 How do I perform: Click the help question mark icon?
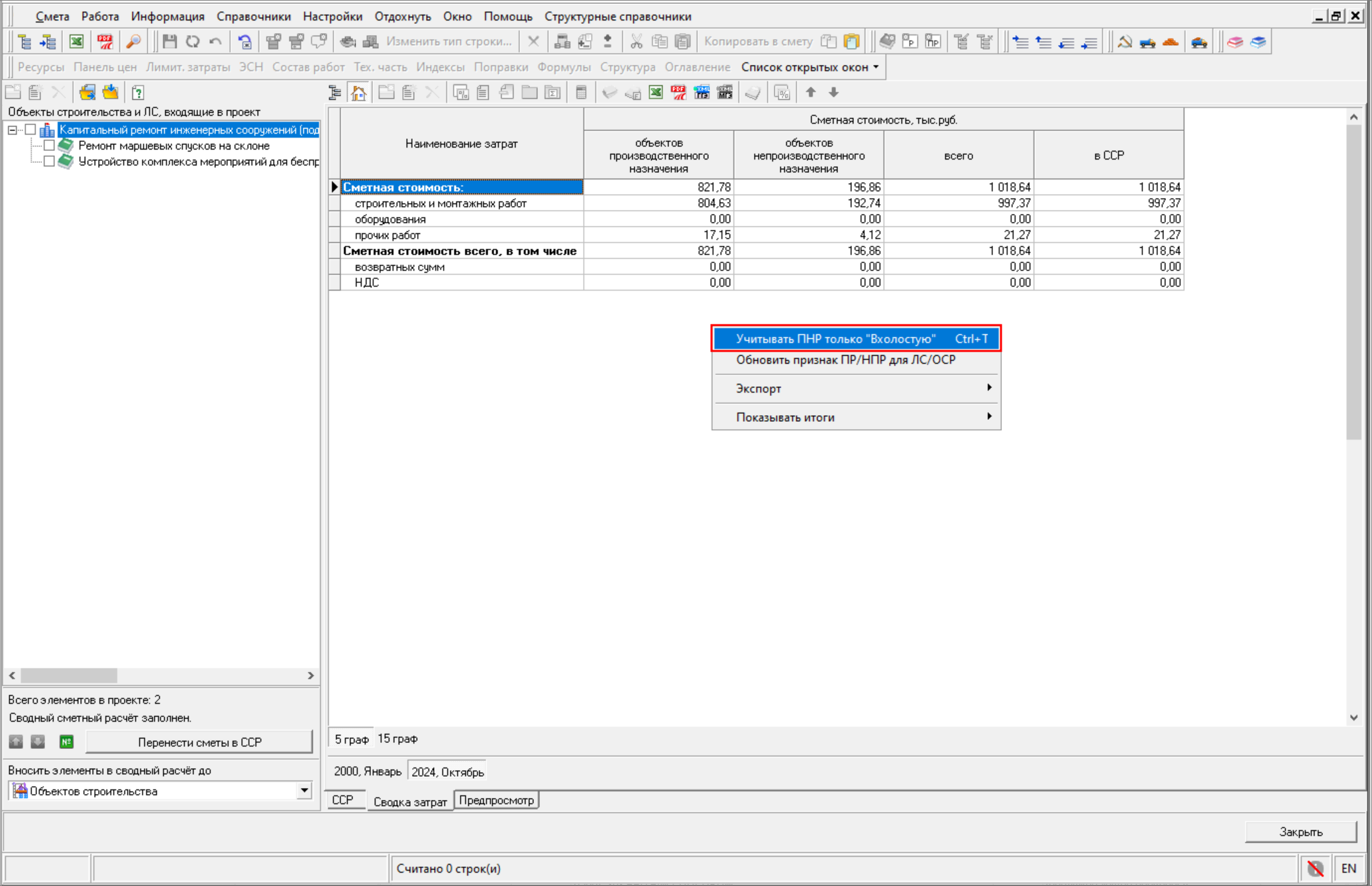click(x=138, y=93)
